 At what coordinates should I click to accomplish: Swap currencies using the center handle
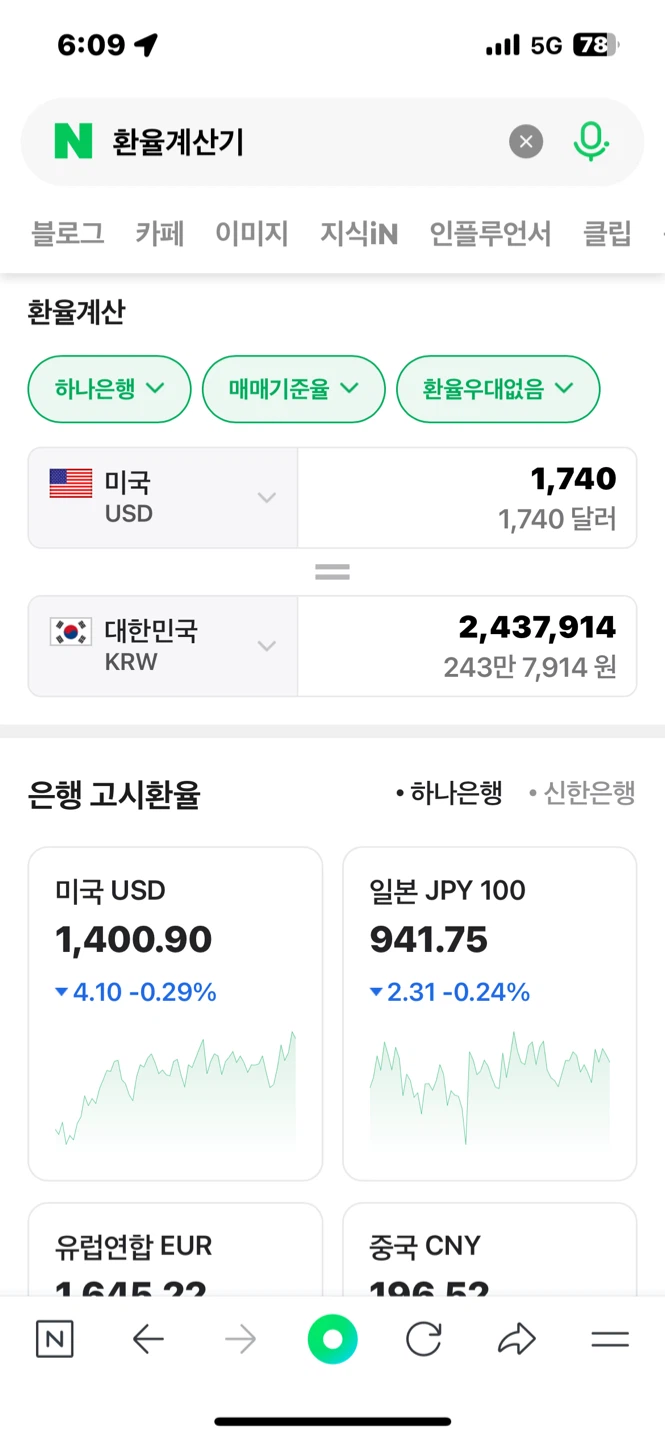coord(332,571)
